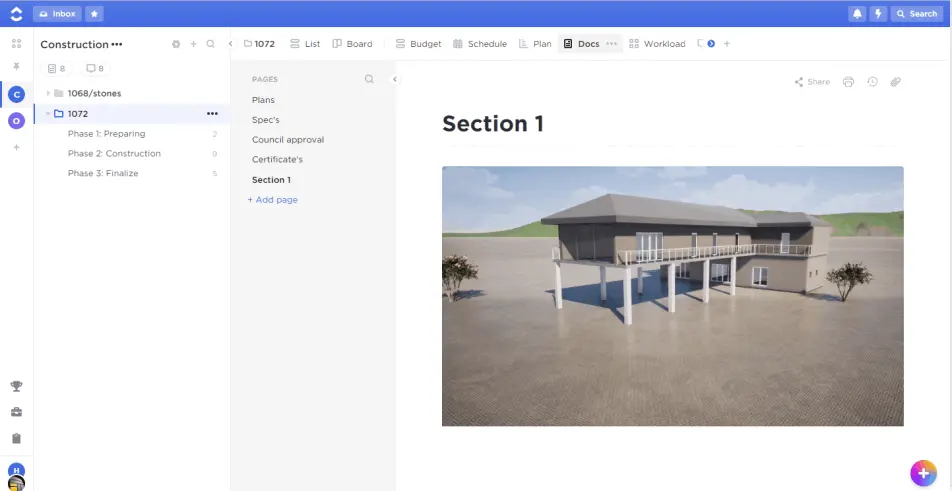Collapse the 1072 folder tree
952x491 pixels.
coord(47,114)
